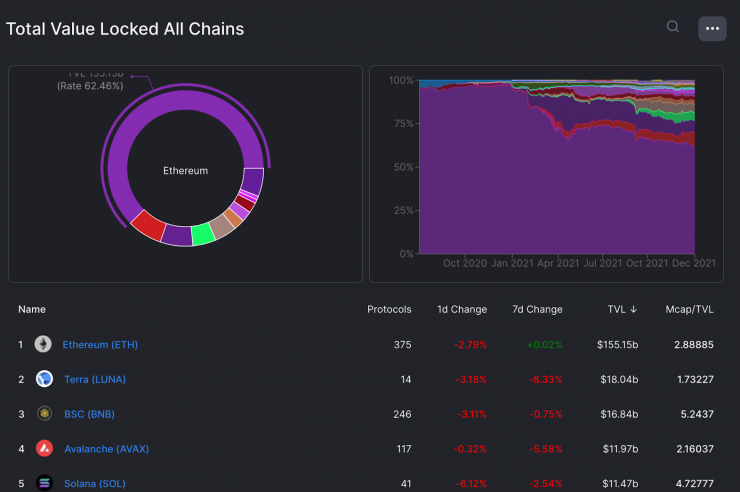The height and width of the screenshot is (492, 740).
Task: Click Ethereum 1d change -2.79%
Action: [470, 345]
